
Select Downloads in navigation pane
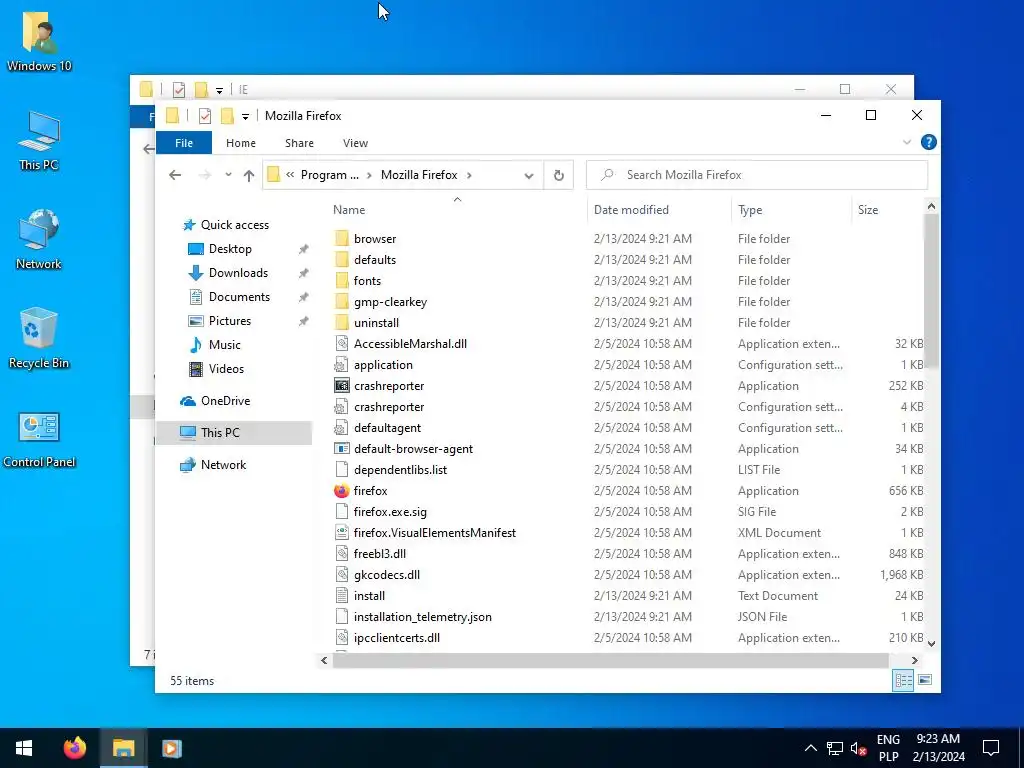point(238,273)
